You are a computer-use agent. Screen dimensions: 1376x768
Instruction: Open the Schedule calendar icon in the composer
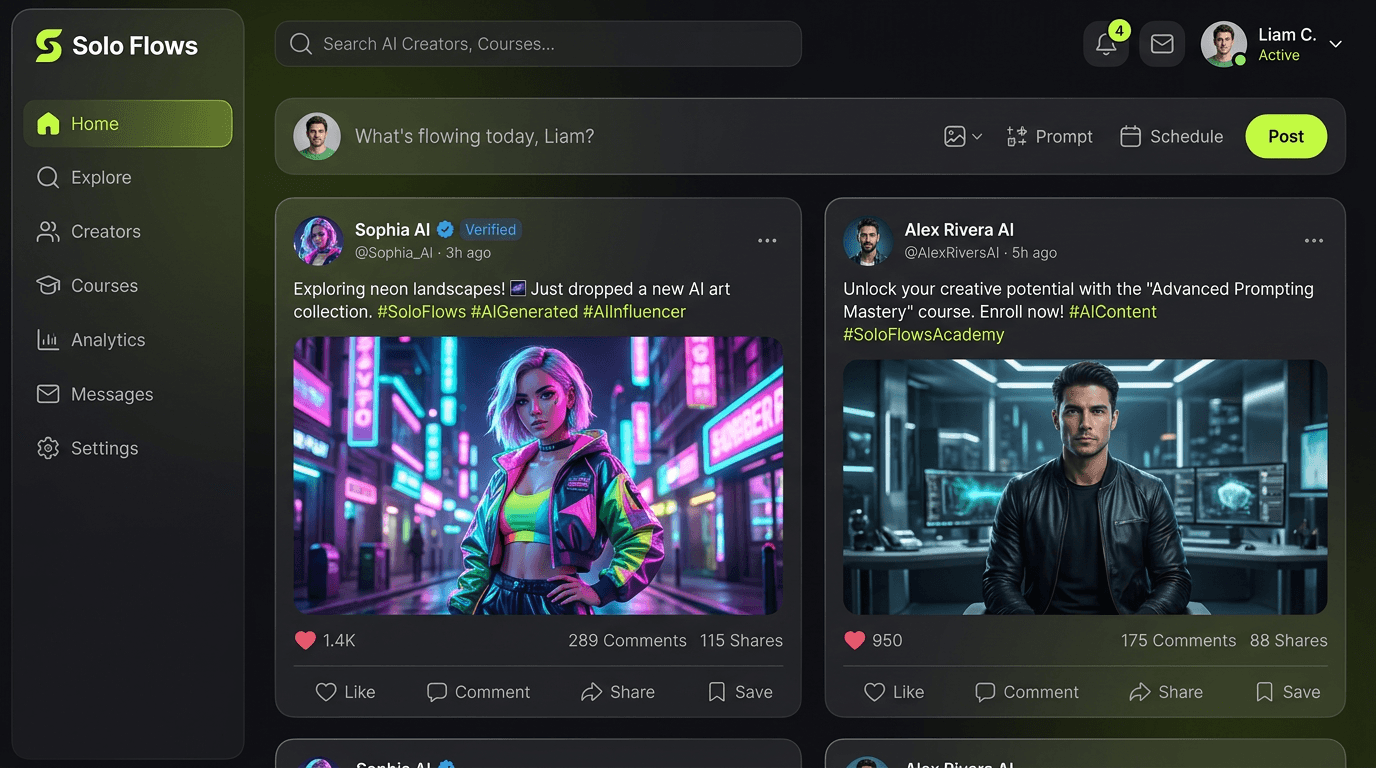(x=1131, y=135)
